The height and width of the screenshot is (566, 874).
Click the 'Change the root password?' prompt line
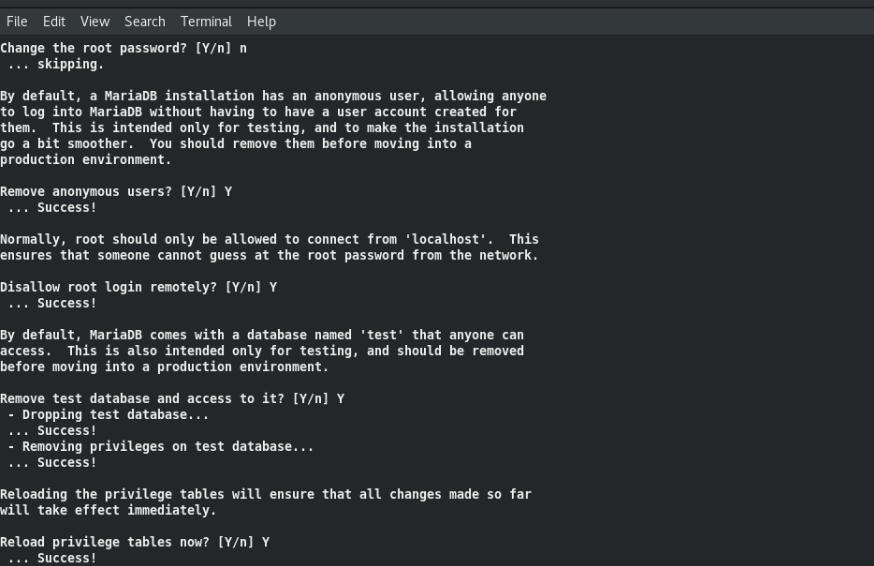tap(123, 48)
